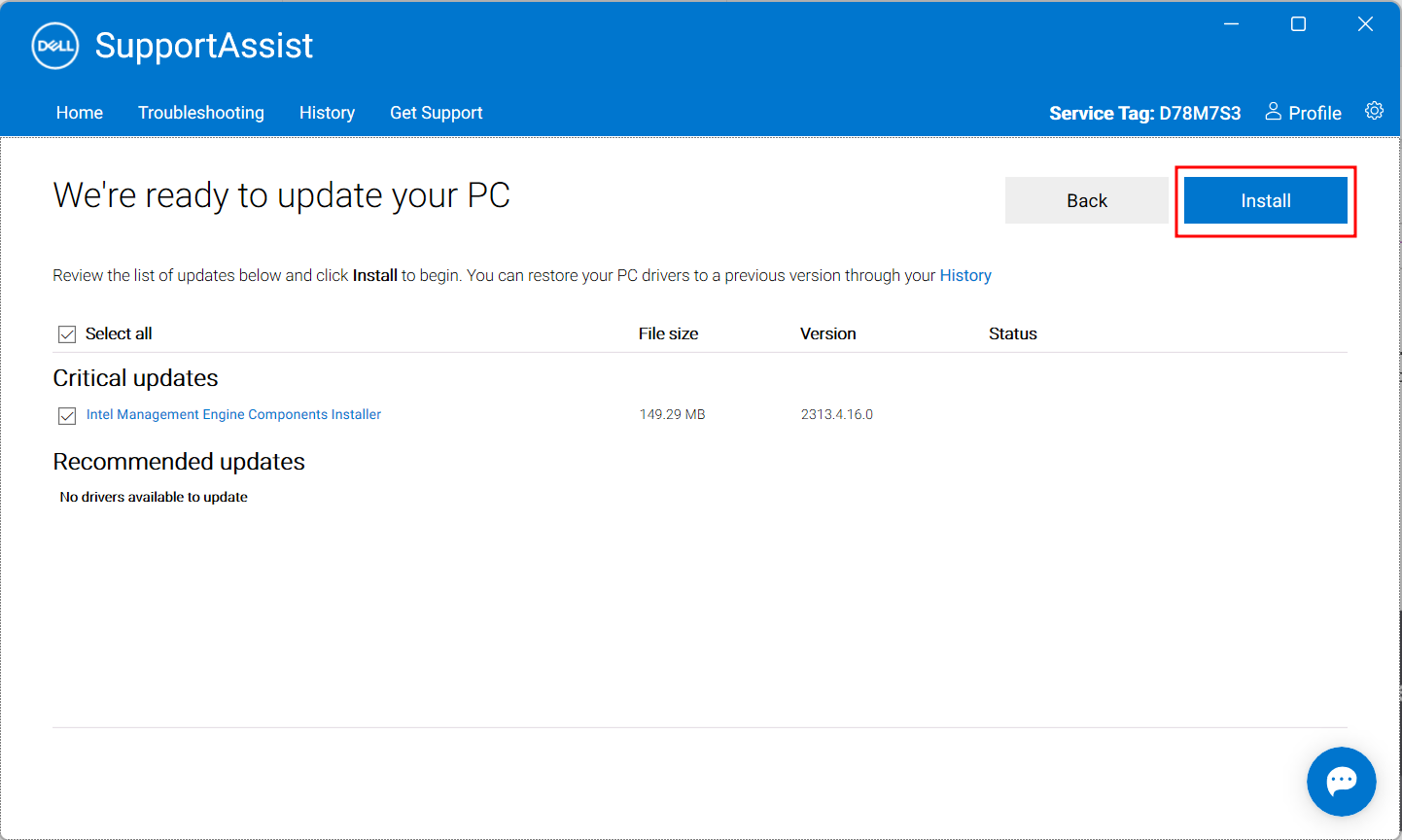Open the History link in the description
1402x840 pixels.
[965, 275]
